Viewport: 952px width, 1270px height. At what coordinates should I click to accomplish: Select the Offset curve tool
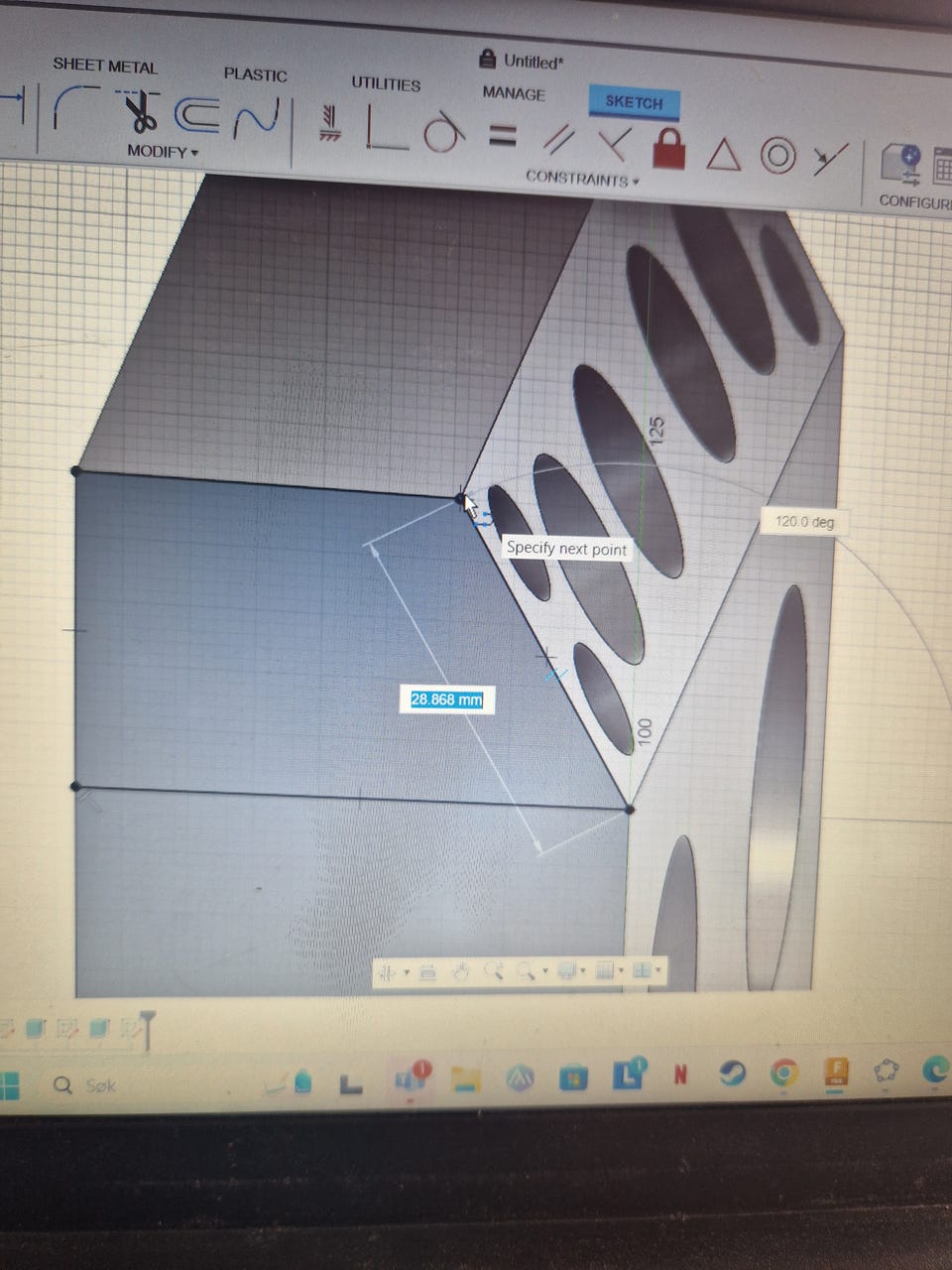pyautogui.click(x=198, y=116)
